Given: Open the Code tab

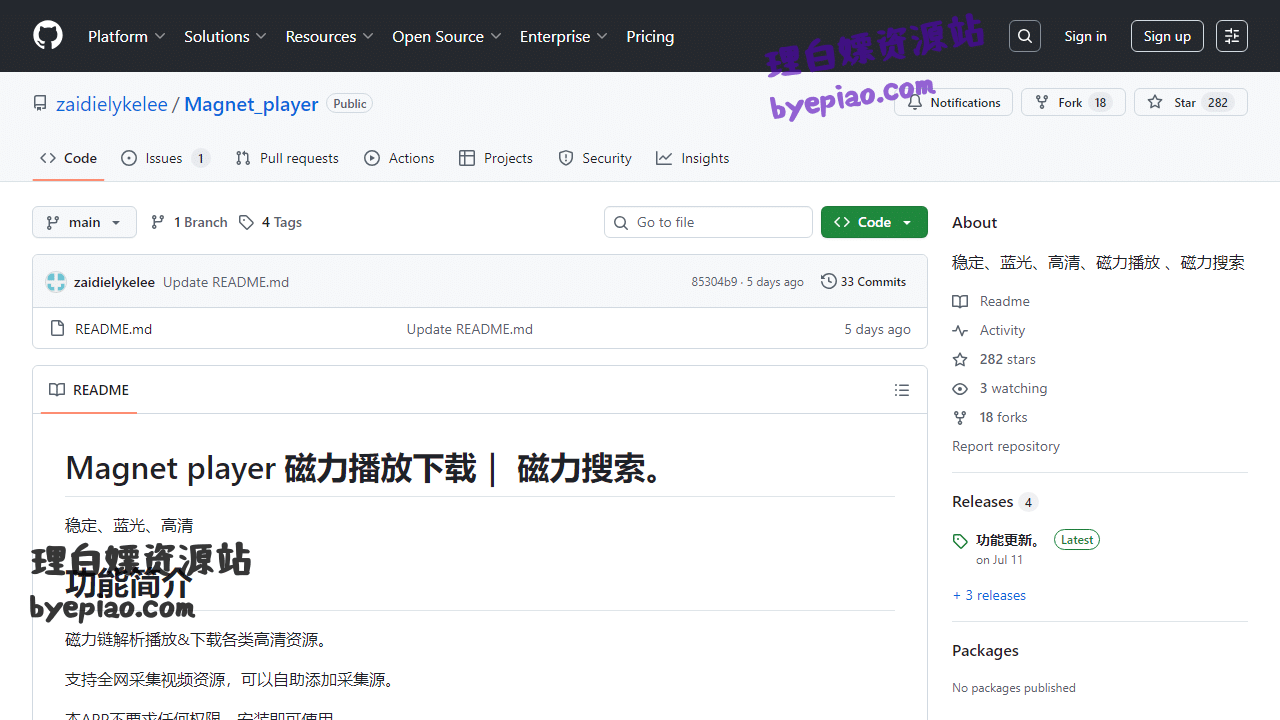Looking at the screenshot, I should (x=68, y=158).
